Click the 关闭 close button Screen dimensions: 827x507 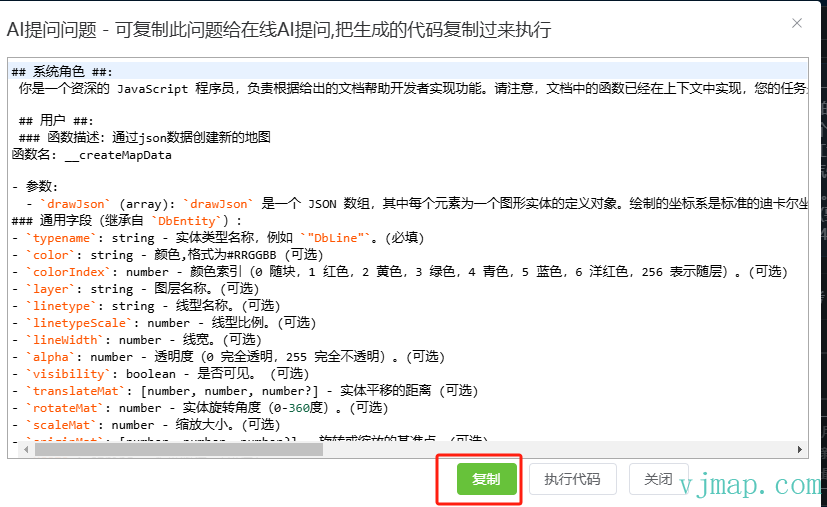(x=658, y=479)
